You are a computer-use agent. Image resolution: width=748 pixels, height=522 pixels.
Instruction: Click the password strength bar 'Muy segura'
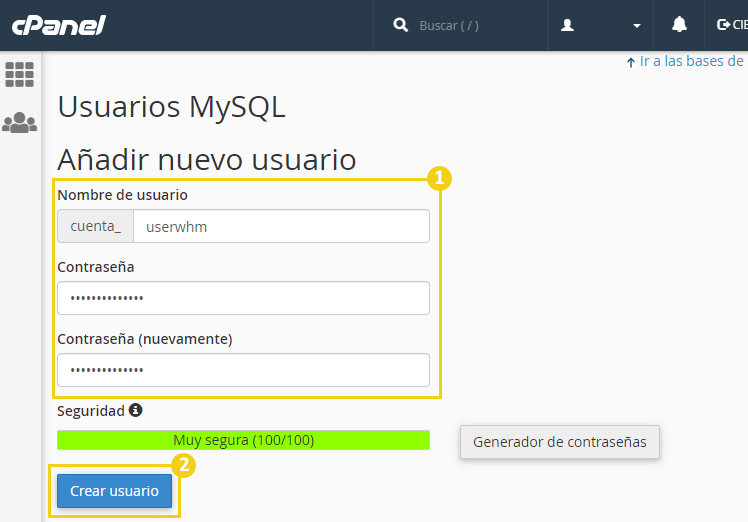[243, 440]
